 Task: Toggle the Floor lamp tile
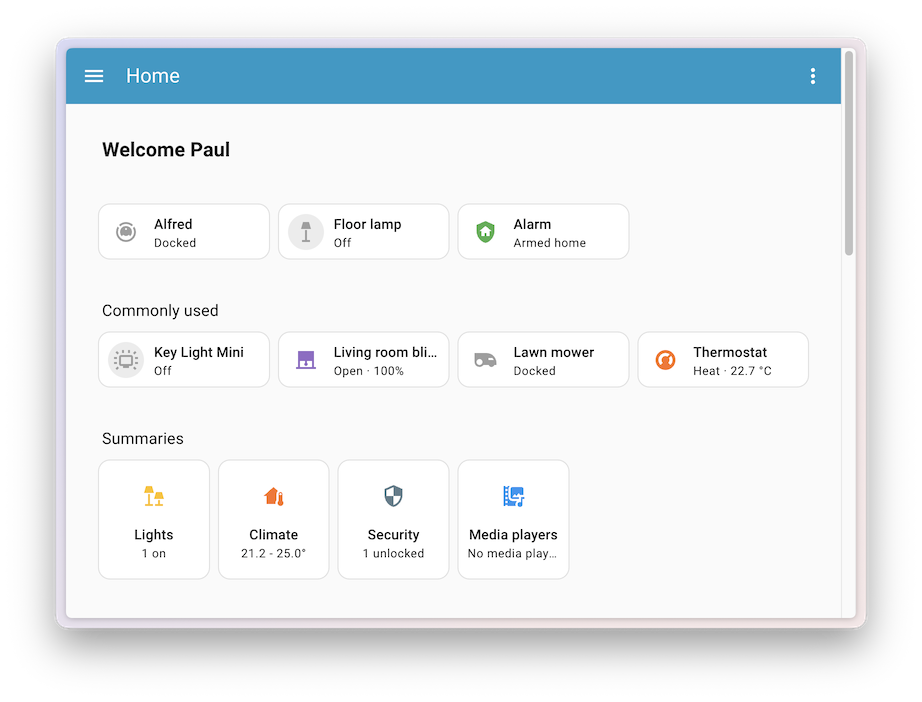point(363,231)
